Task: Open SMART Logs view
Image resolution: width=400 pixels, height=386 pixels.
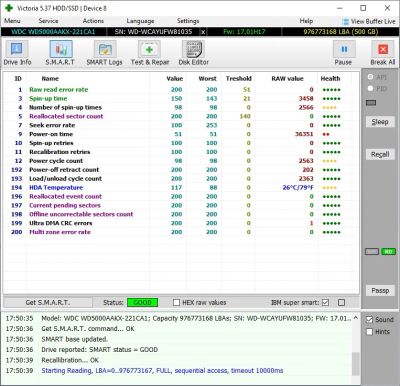Action: (x=104, y=53)
